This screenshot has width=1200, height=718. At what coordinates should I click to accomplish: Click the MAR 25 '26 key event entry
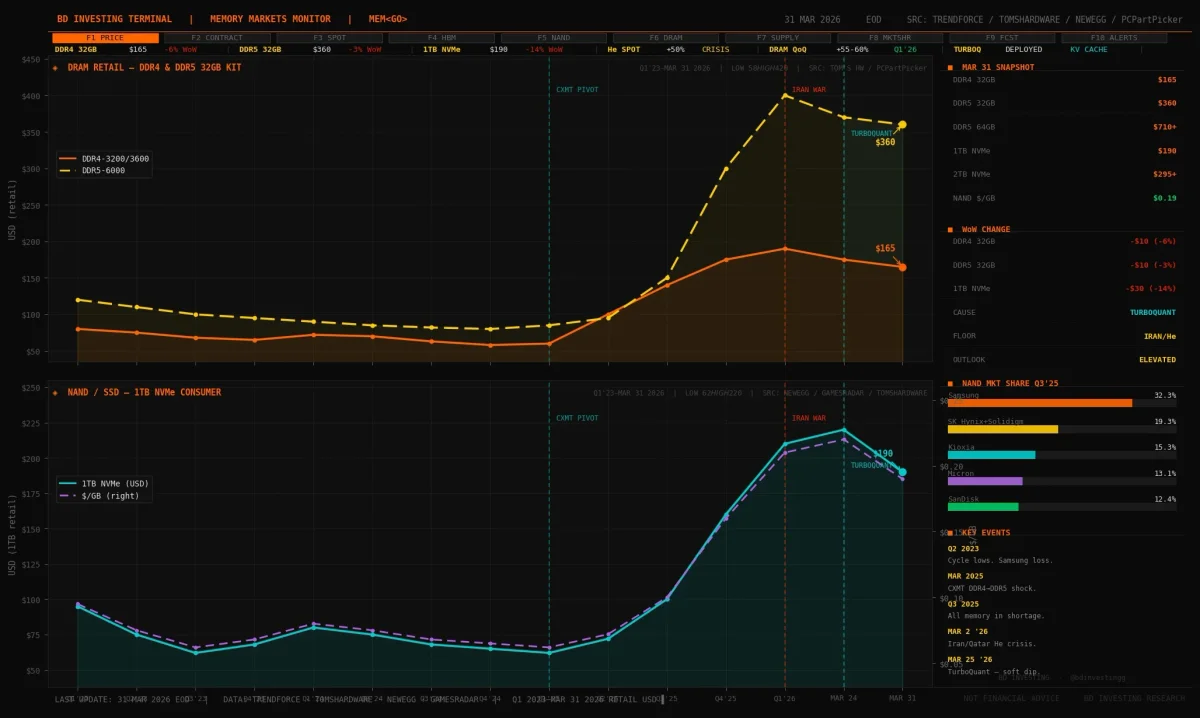click(x=996, y=666)
